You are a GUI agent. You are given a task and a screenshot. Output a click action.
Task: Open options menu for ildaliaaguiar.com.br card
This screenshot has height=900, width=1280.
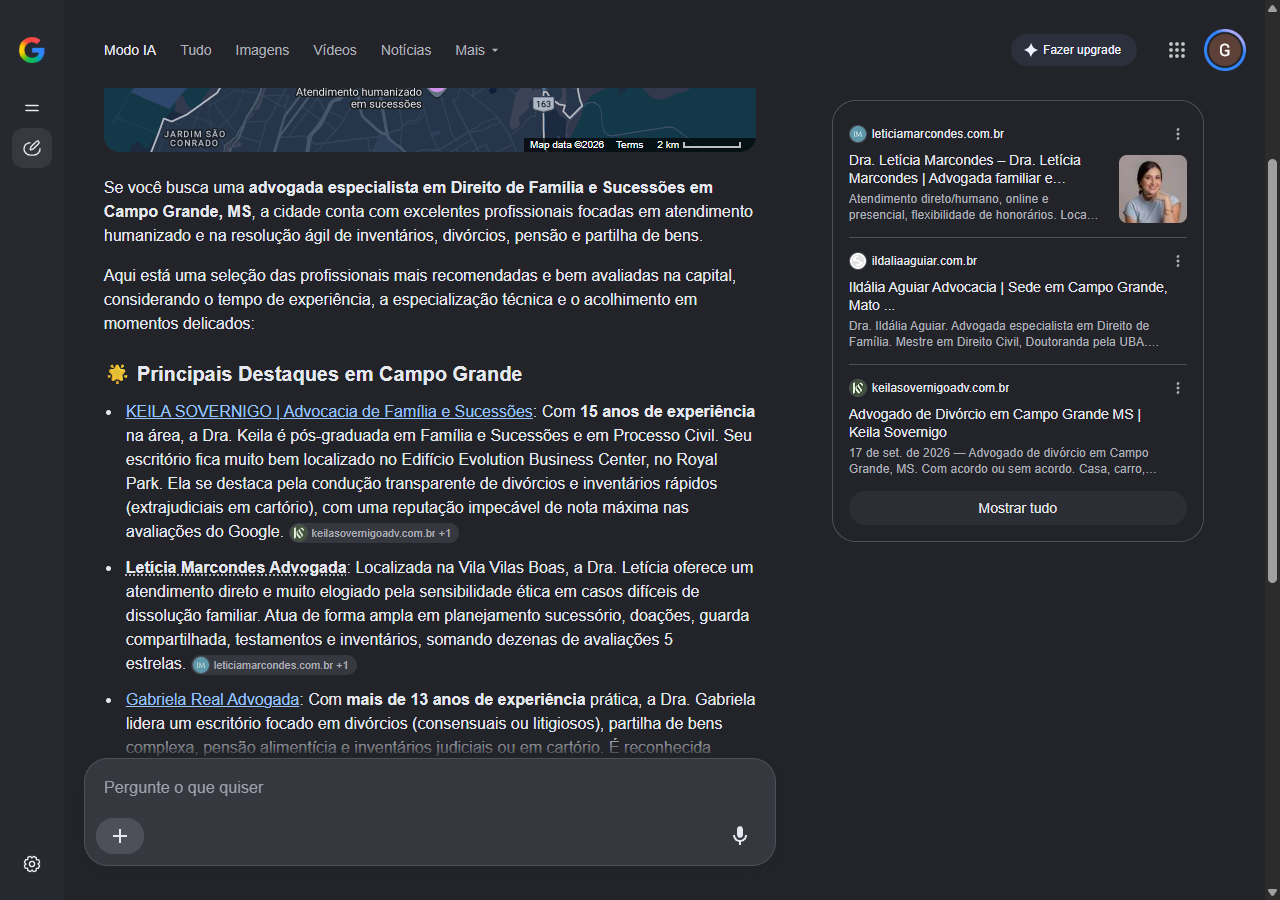coord(1178,261)
